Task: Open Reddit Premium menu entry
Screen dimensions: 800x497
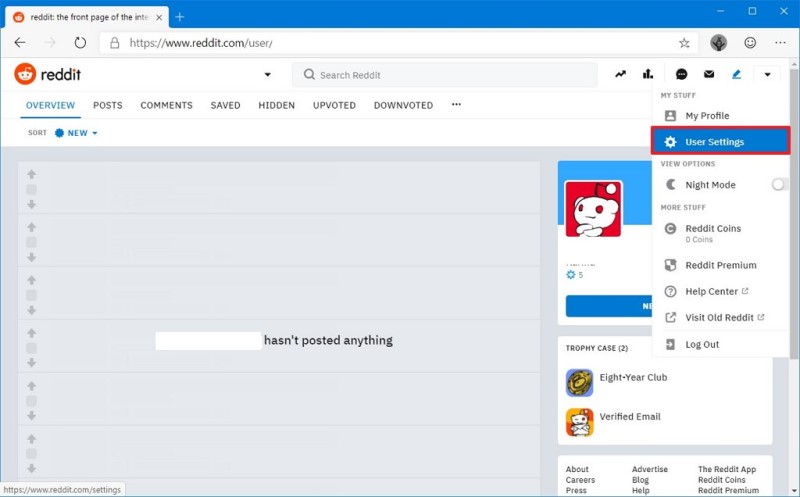Action: click(x=720, y=265)
